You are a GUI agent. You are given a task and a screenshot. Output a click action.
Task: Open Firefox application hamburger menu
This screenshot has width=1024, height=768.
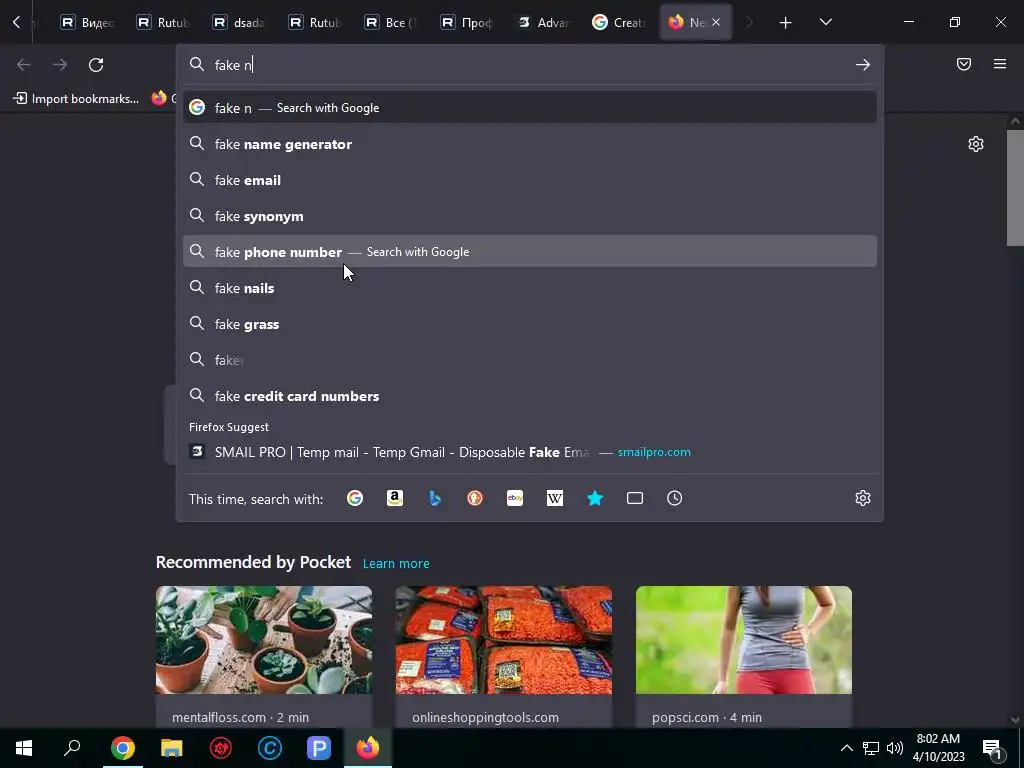tap(1000, 64)
